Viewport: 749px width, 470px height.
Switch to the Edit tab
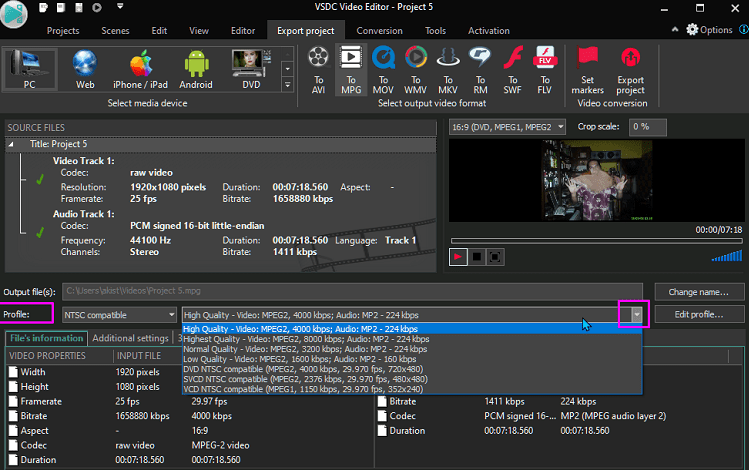[159, 31]
